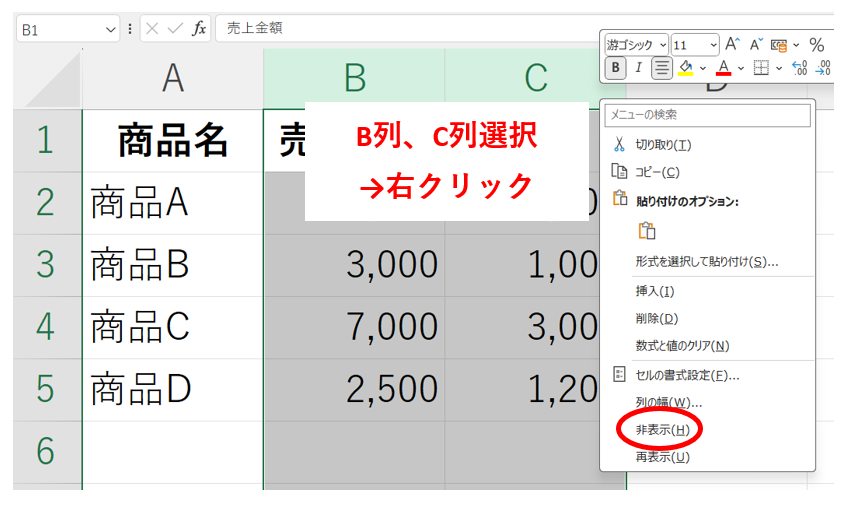Open セルの書式設定(F)... dialog
Image resolution: width=851 pixels, height=510 pixels.
(687, 375)
